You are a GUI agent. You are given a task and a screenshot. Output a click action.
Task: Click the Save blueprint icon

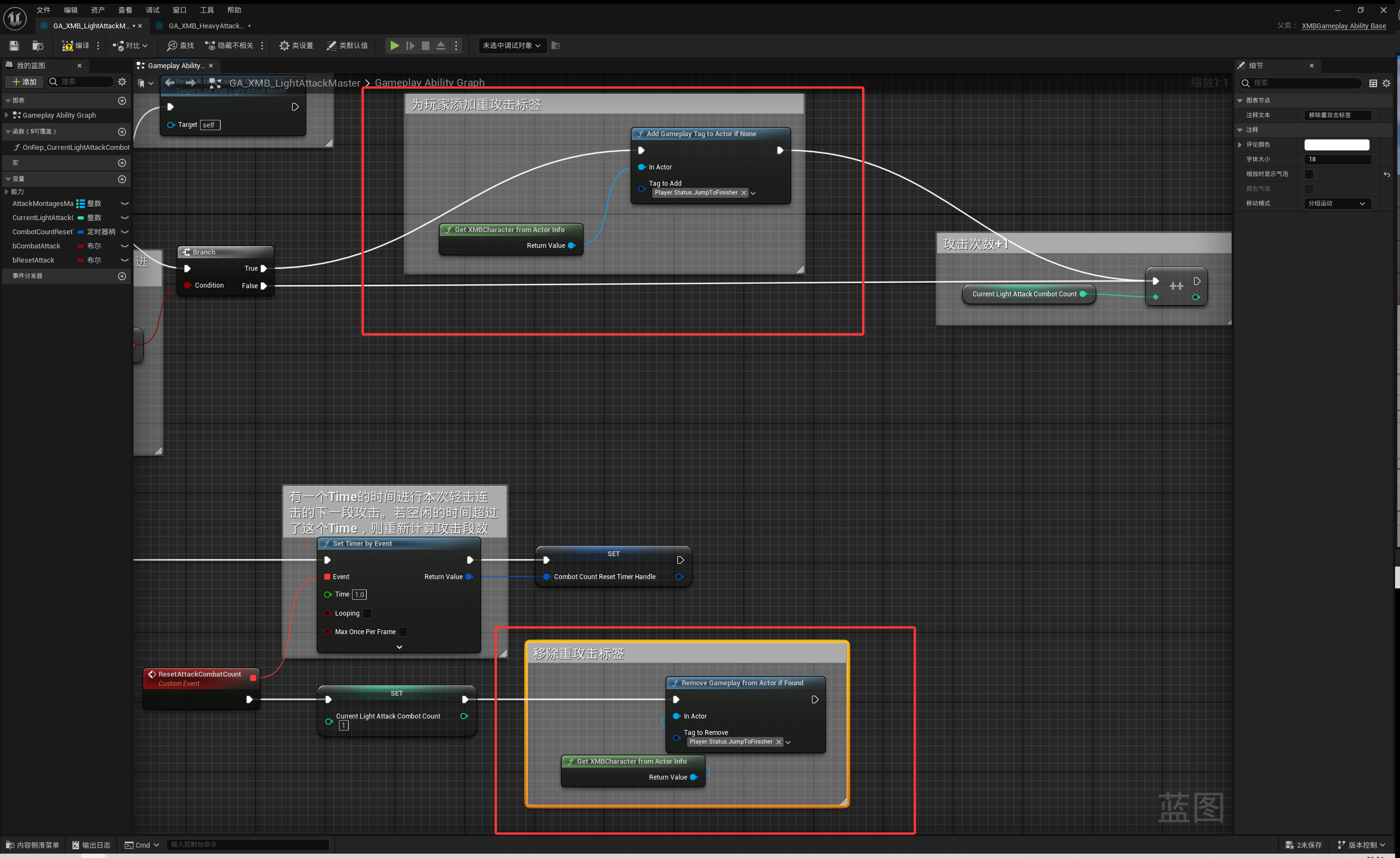[14, 45]
